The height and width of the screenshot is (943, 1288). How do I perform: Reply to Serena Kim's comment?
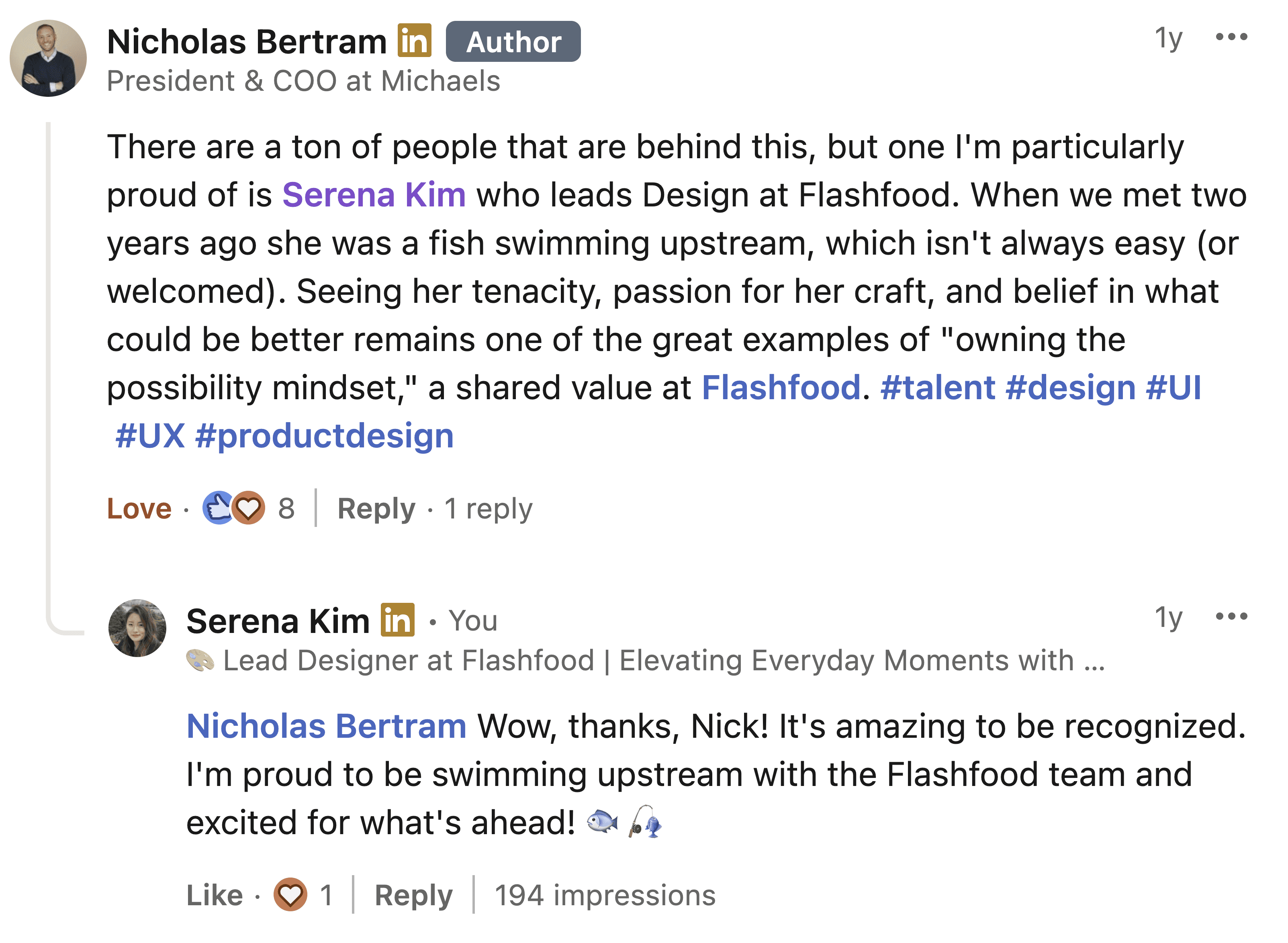tap(413, 895)
